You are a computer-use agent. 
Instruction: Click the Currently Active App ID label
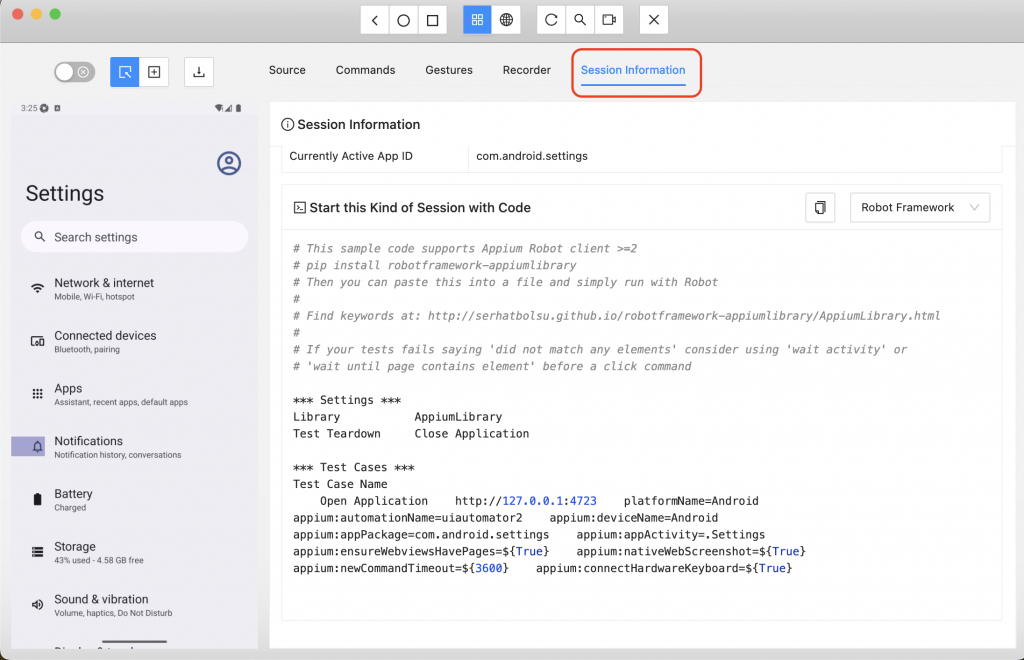[x=351, y=156]
